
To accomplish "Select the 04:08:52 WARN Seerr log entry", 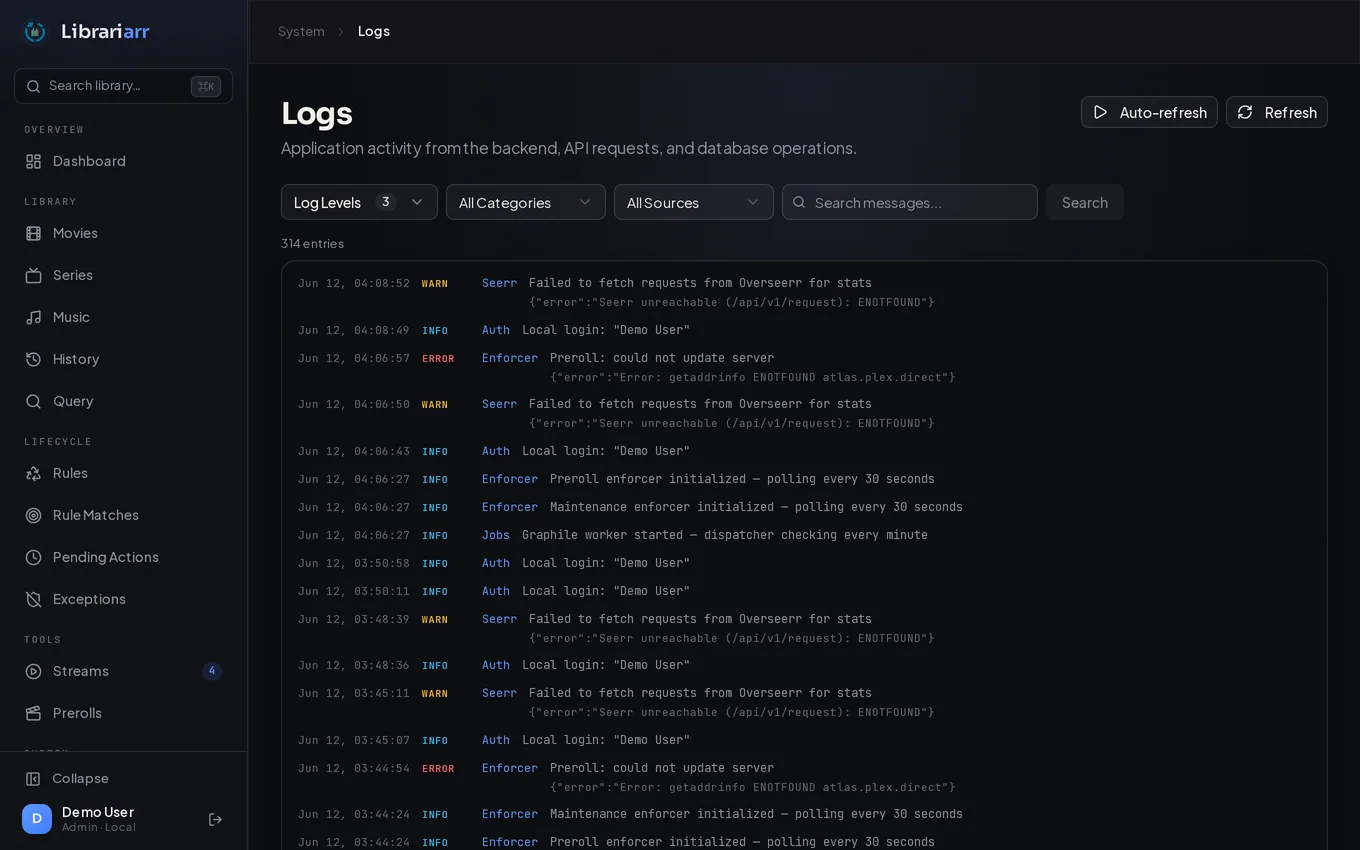I will (x=804, y=292).
